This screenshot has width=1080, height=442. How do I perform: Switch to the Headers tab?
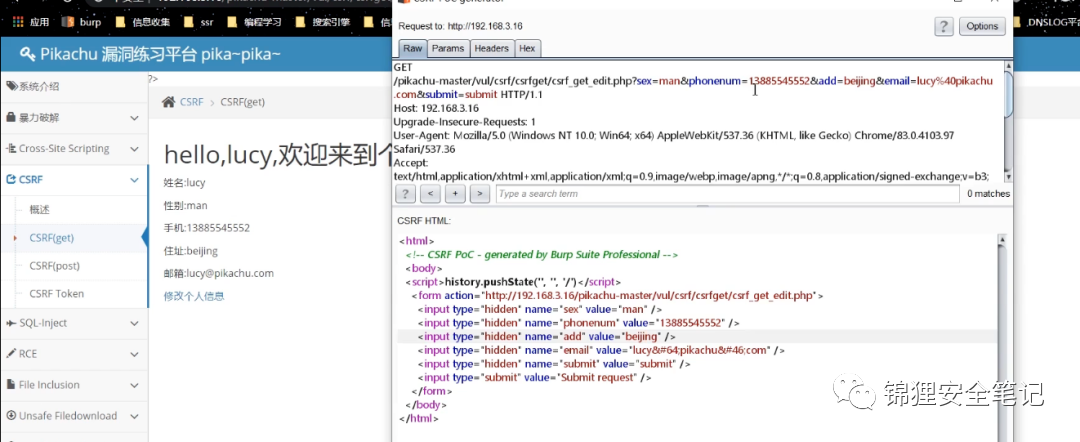pos(491,48)
